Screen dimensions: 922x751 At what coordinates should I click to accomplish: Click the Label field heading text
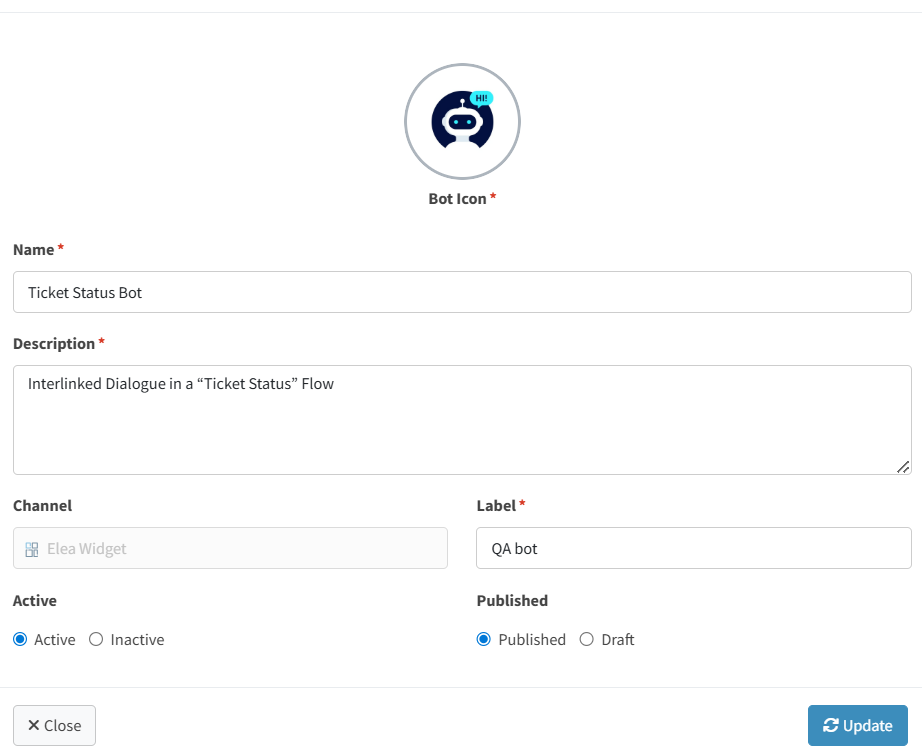click(x=496, y=505)
